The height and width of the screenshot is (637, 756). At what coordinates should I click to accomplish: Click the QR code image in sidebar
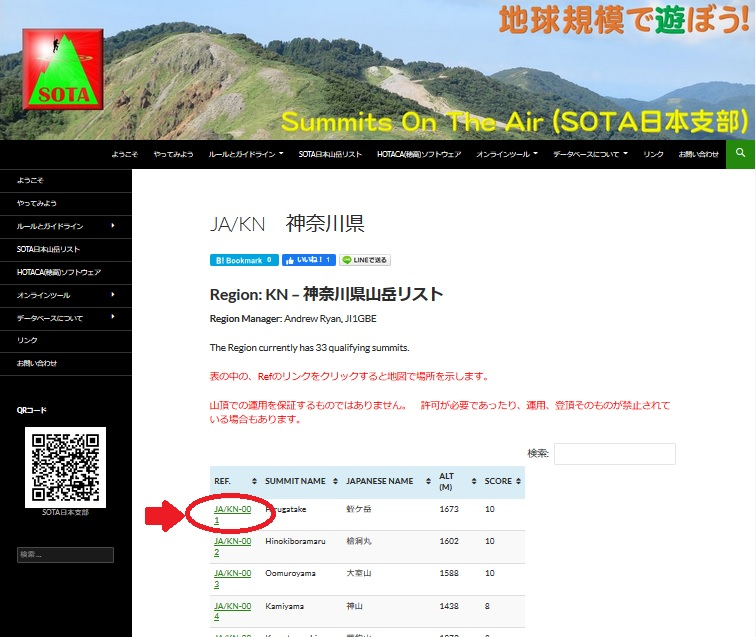coord(66,467)
